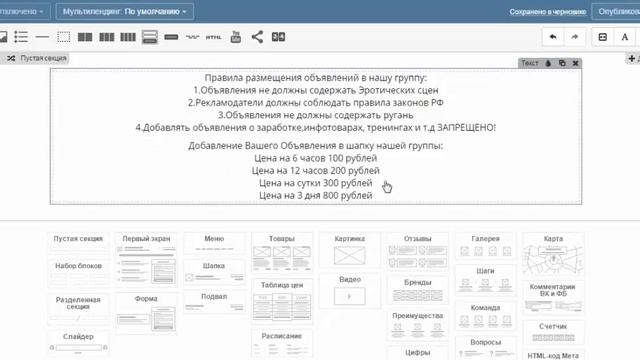Undo the last action
This screenshot has height=360, width=640.
553,37
